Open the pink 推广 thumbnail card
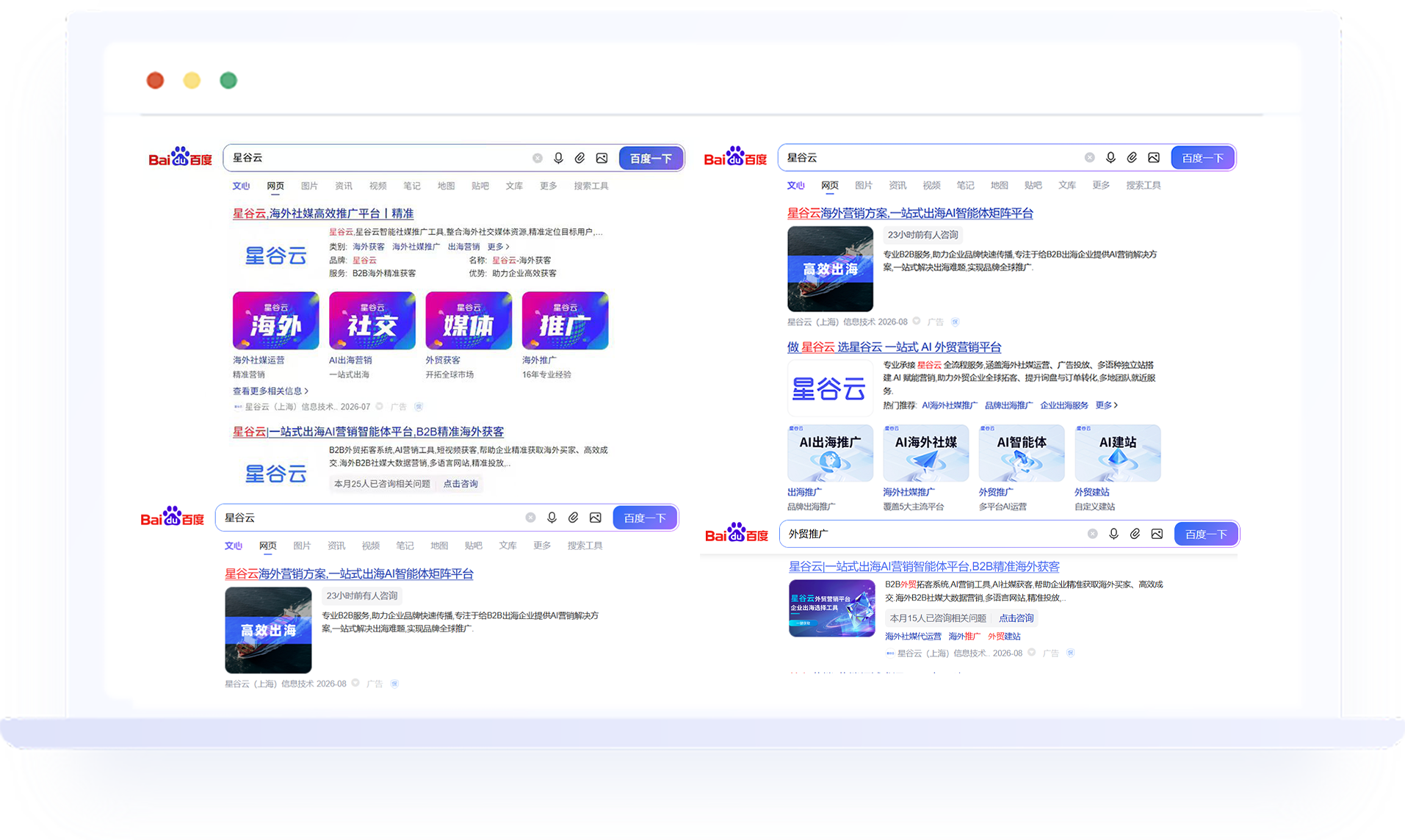 (565, 320)
